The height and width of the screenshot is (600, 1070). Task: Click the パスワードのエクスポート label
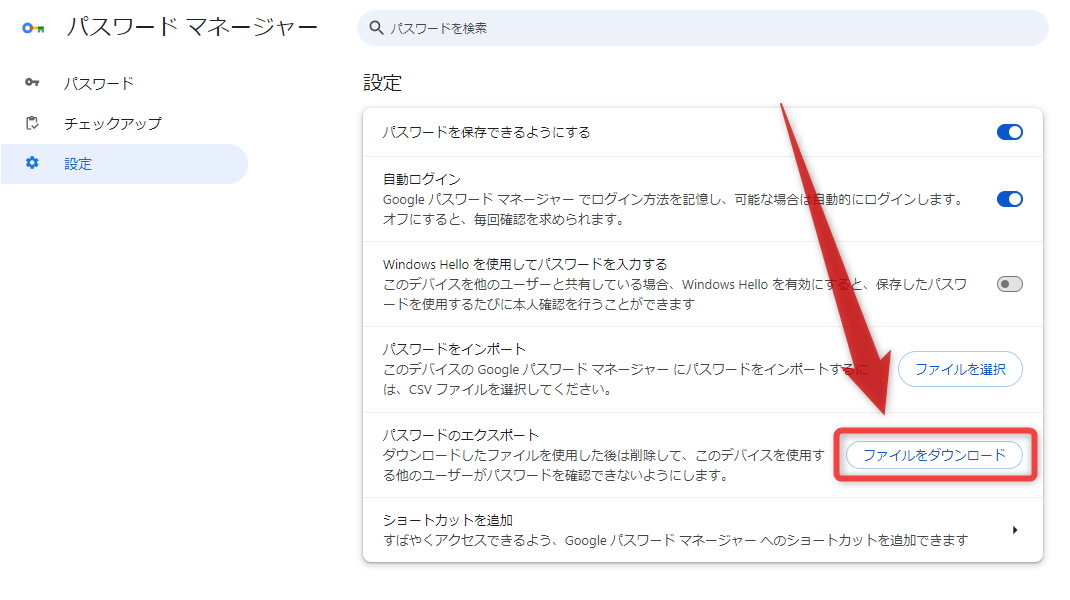[x=461, y=435]
